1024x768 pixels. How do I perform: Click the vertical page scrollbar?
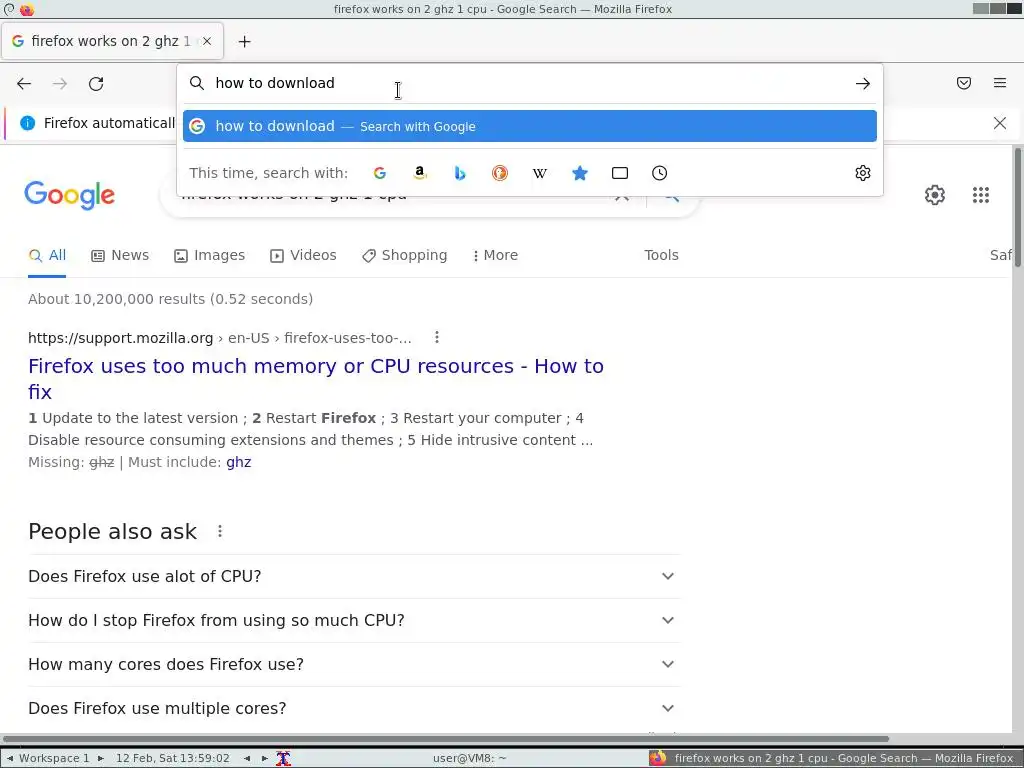[1017, 206]
